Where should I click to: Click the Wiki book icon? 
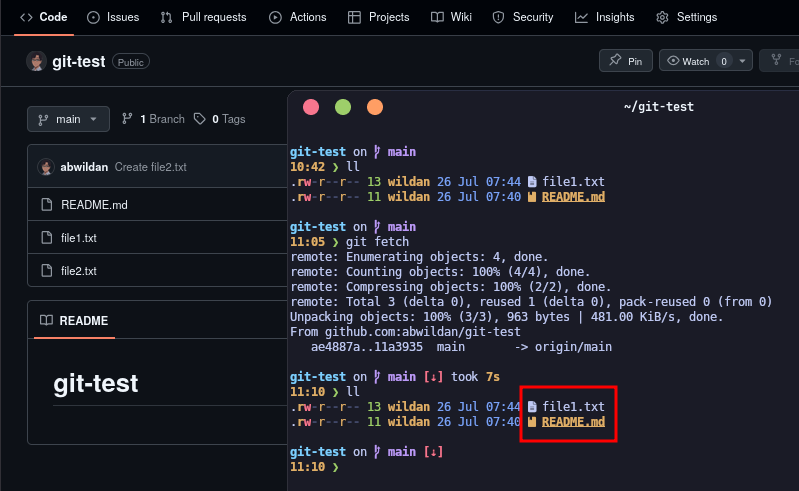(x=437, y=18)
